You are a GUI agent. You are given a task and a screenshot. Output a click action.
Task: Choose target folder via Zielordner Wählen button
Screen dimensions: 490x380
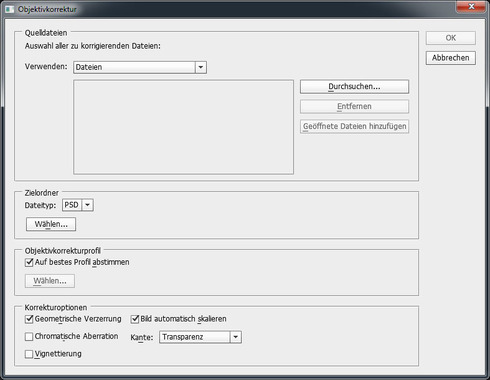click(x=51, y=224)
